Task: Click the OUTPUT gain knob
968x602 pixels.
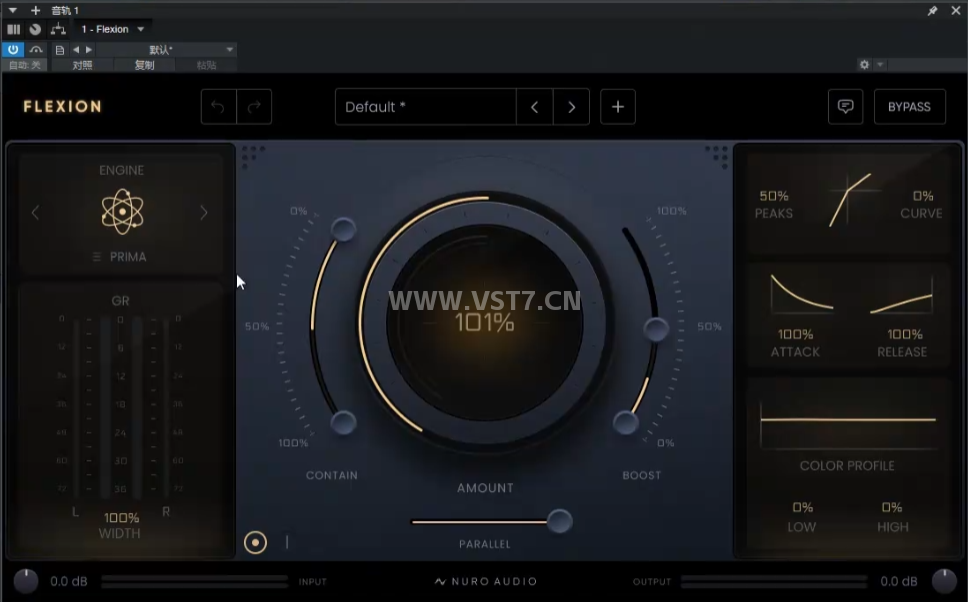Action: (944, 581)
